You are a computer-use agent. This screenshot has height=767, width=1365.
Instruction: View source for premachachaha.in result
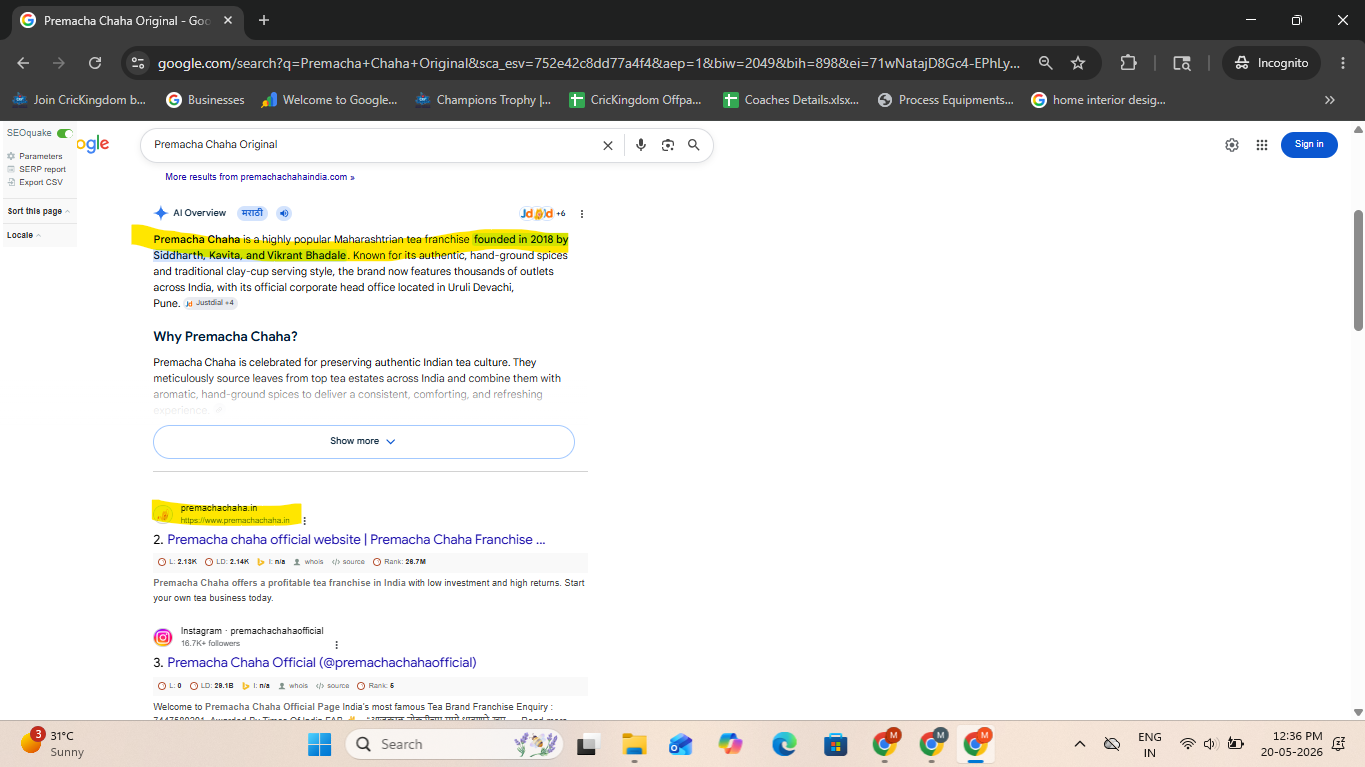click(x=349, y=562)
